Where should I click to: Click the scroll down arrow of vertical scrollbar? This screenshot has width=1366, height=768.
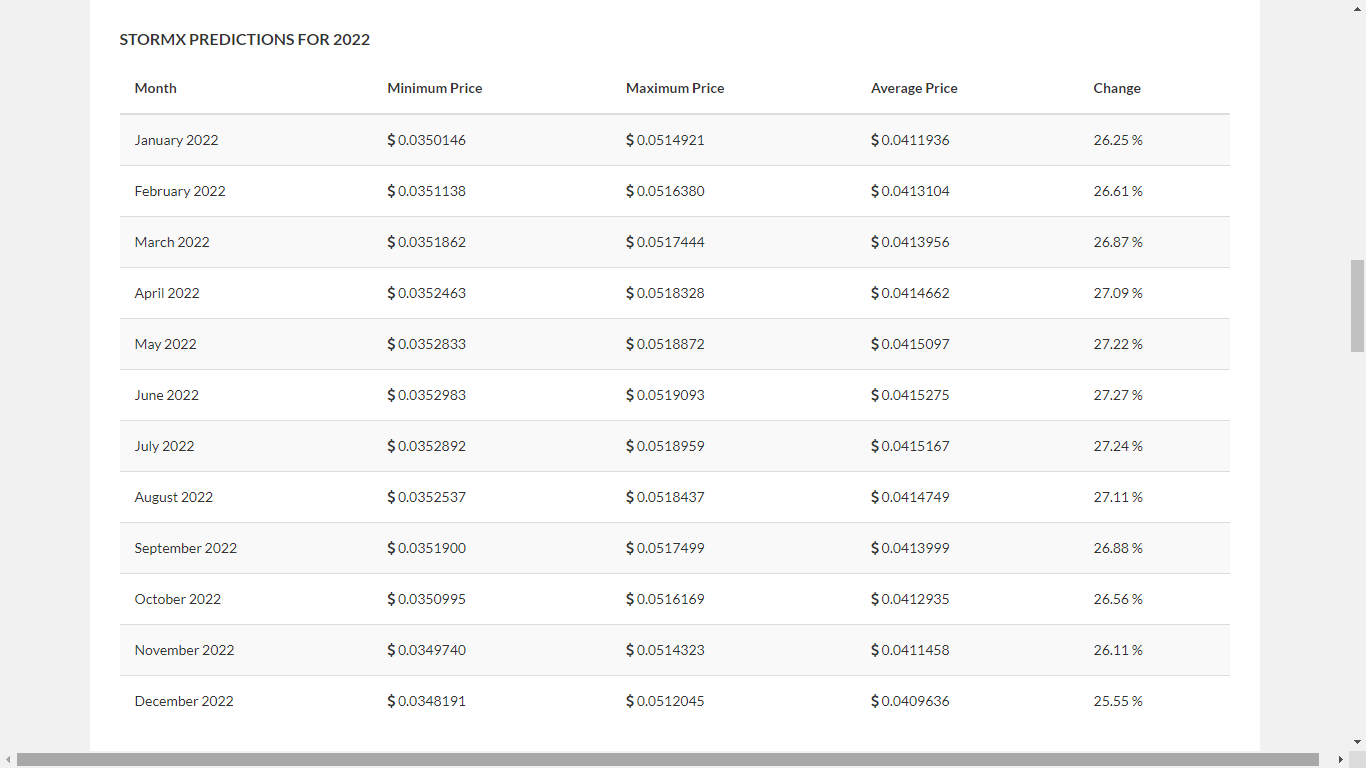coord(1357,742)
